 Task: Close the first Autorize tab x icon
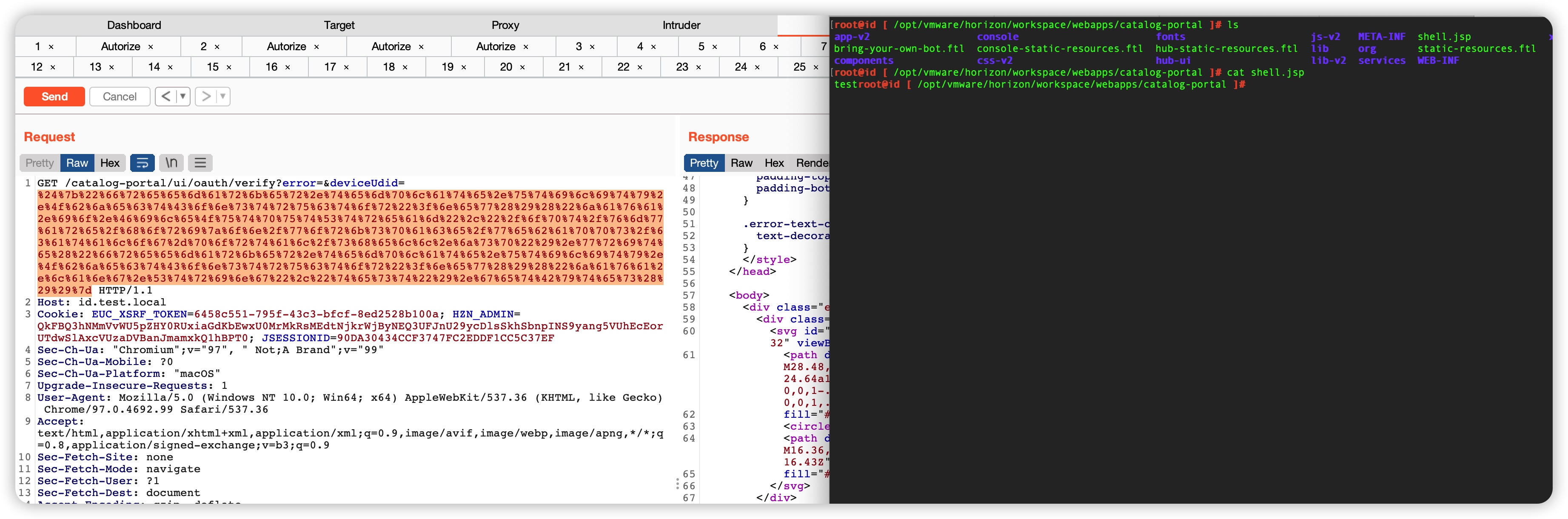tap(150, 47)
